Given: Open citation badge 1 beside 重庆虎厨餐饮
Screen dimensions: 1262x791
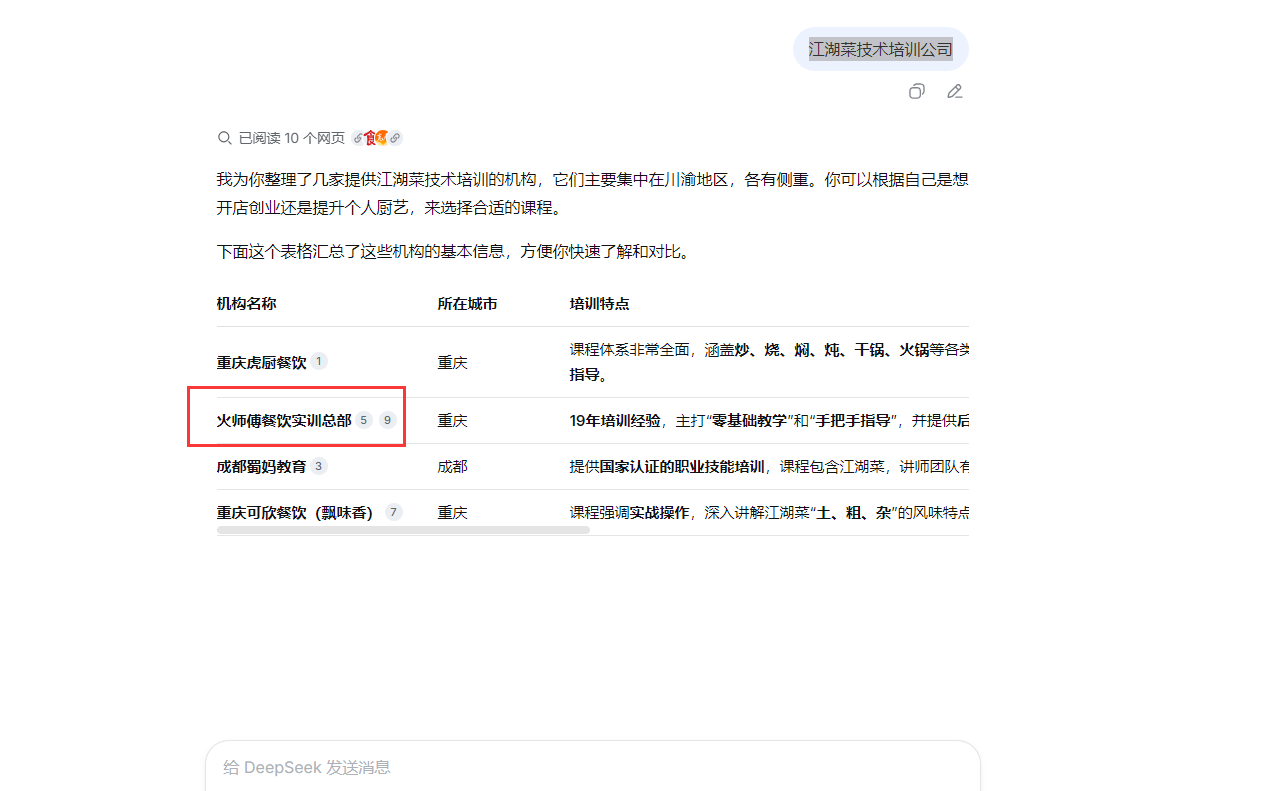Looking at the screenshot, I should [x=319, y=361].
